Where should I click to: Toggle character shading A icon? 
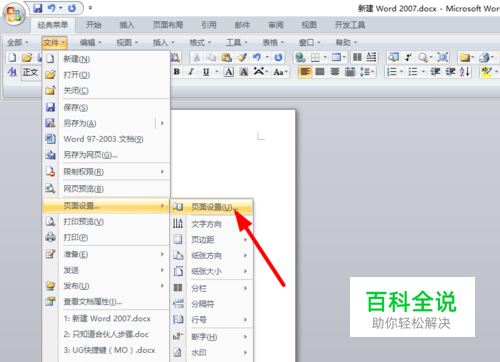click(x=244, y=72)
